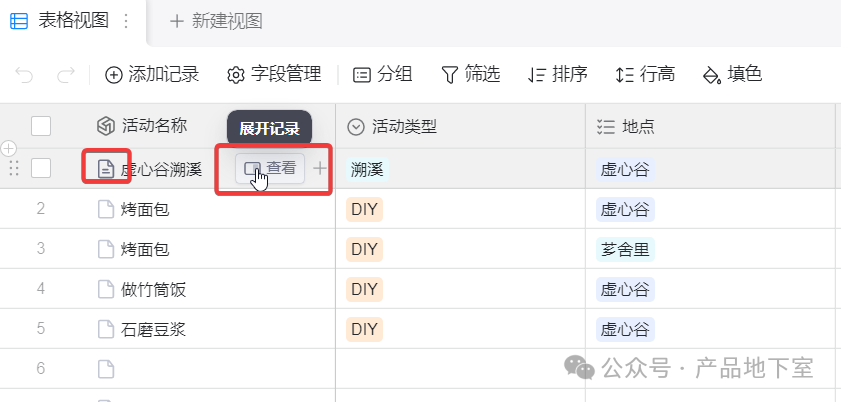
Task: Open the 表格视图 view options menu
Action: coord(126,21)
